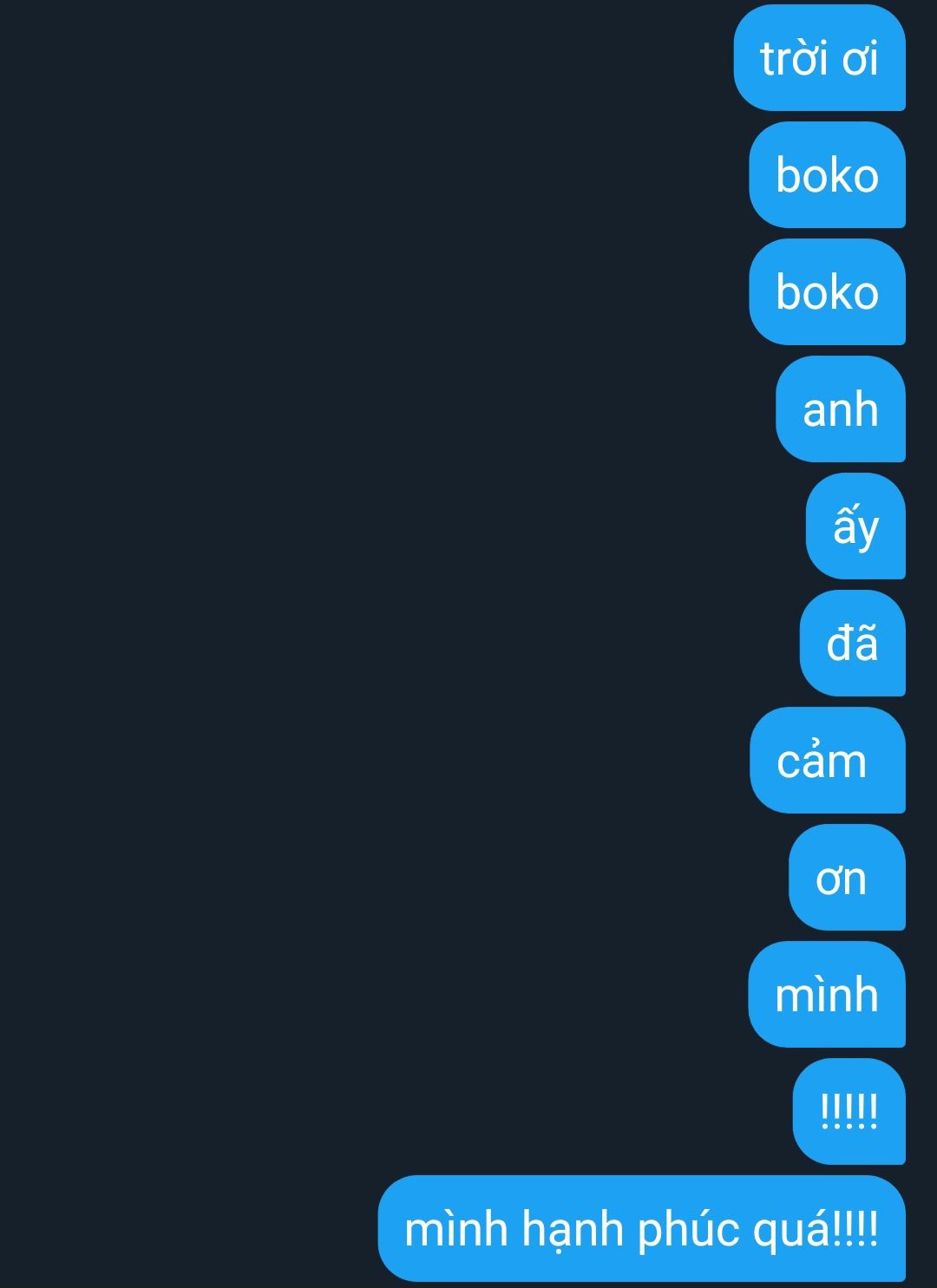This screenshot has height=1288, width=937.
Task: Select the second "boko" message bubble
Action: 827,292
